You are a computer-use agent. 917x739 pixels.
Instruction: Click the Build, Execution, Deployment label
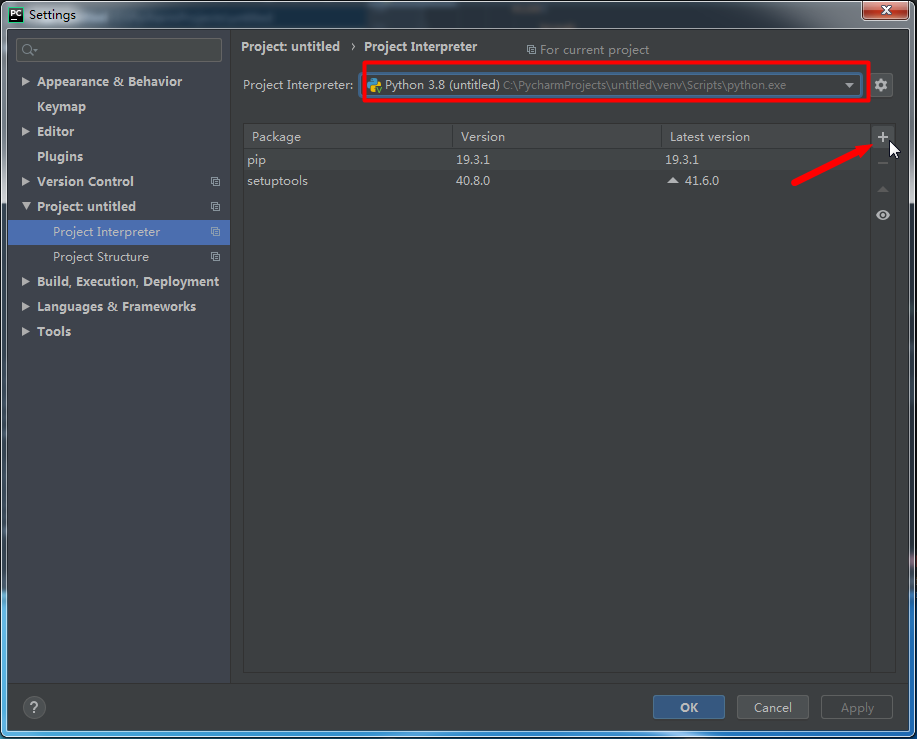click(128, 282)
